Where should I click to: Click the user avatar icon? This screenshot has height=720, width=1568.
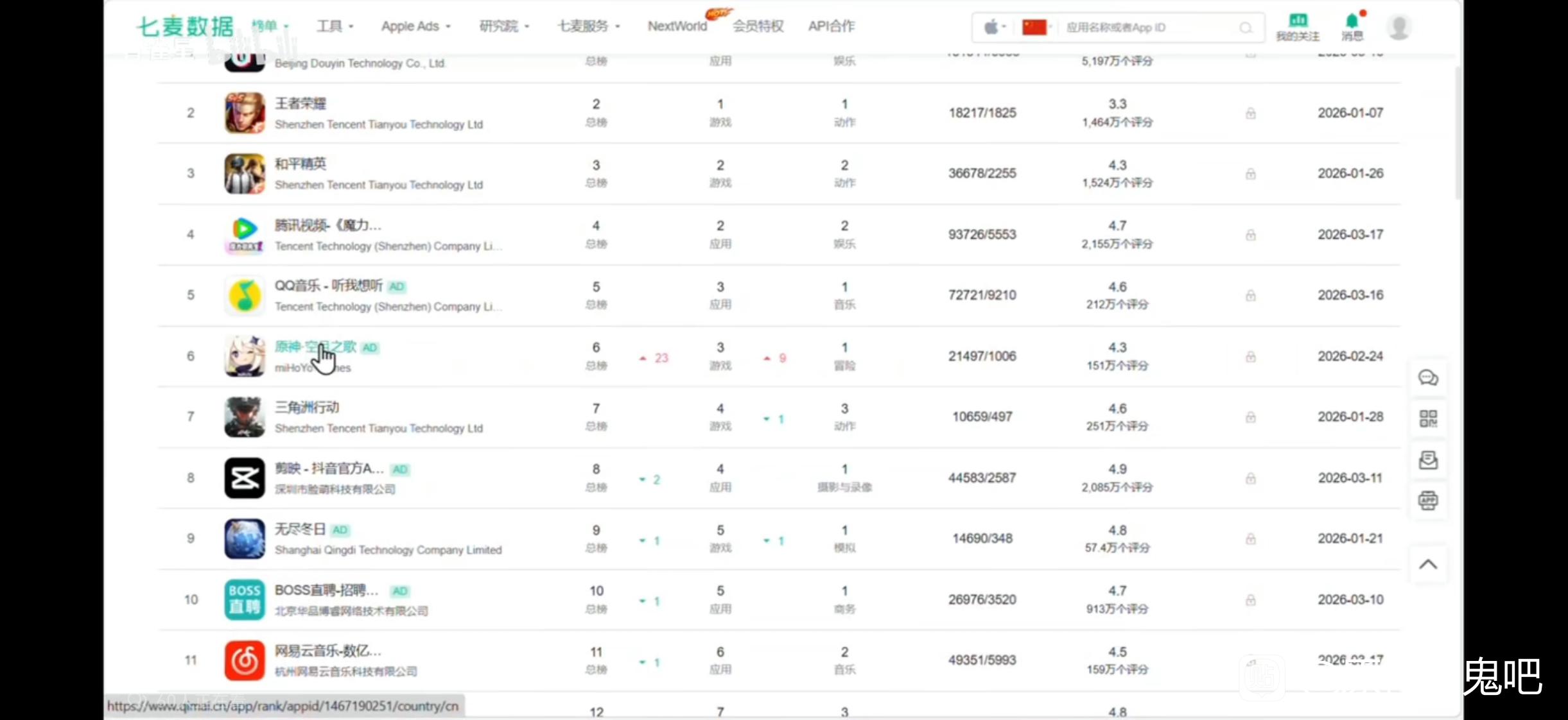[x=1398, y=27]
